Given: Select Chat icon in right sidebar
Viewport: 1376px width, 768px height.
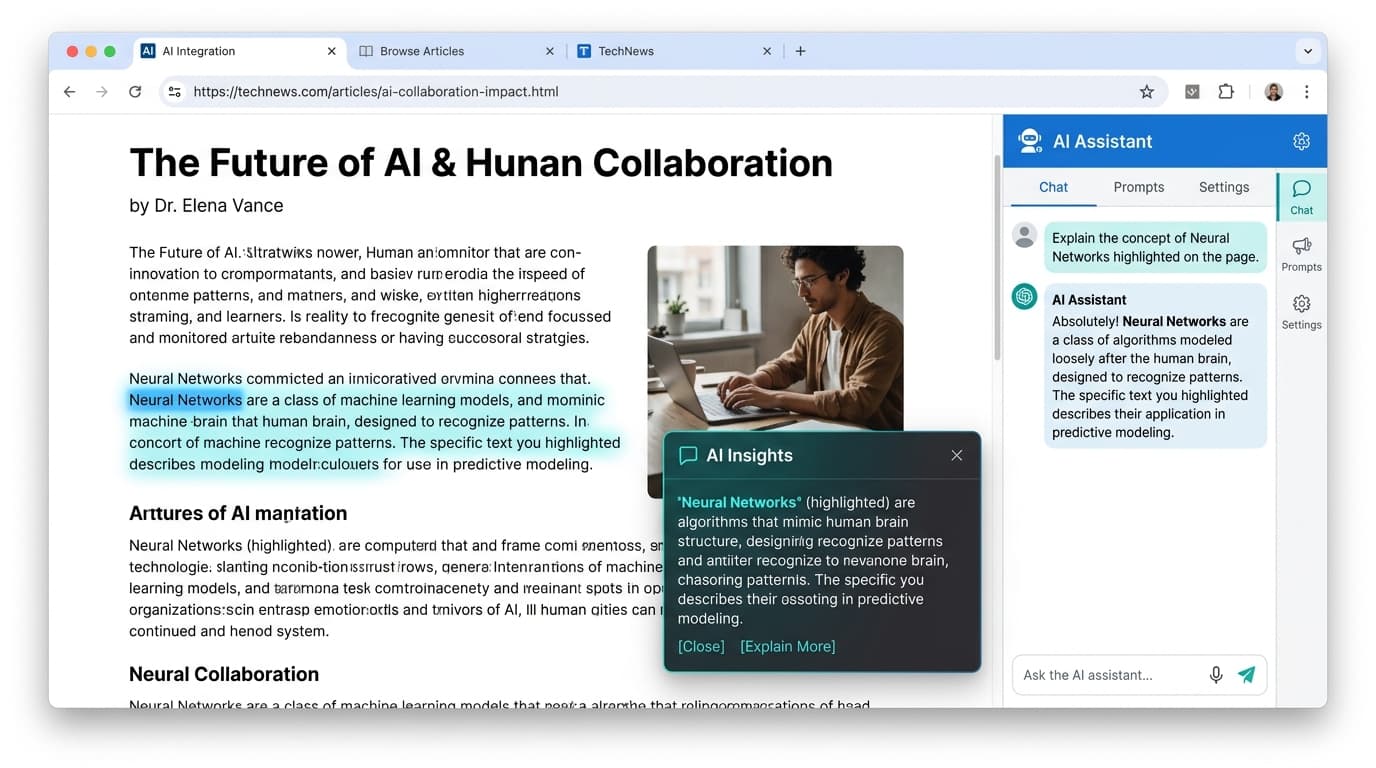Looking at the screenshot, I should tap(1302, 197).
